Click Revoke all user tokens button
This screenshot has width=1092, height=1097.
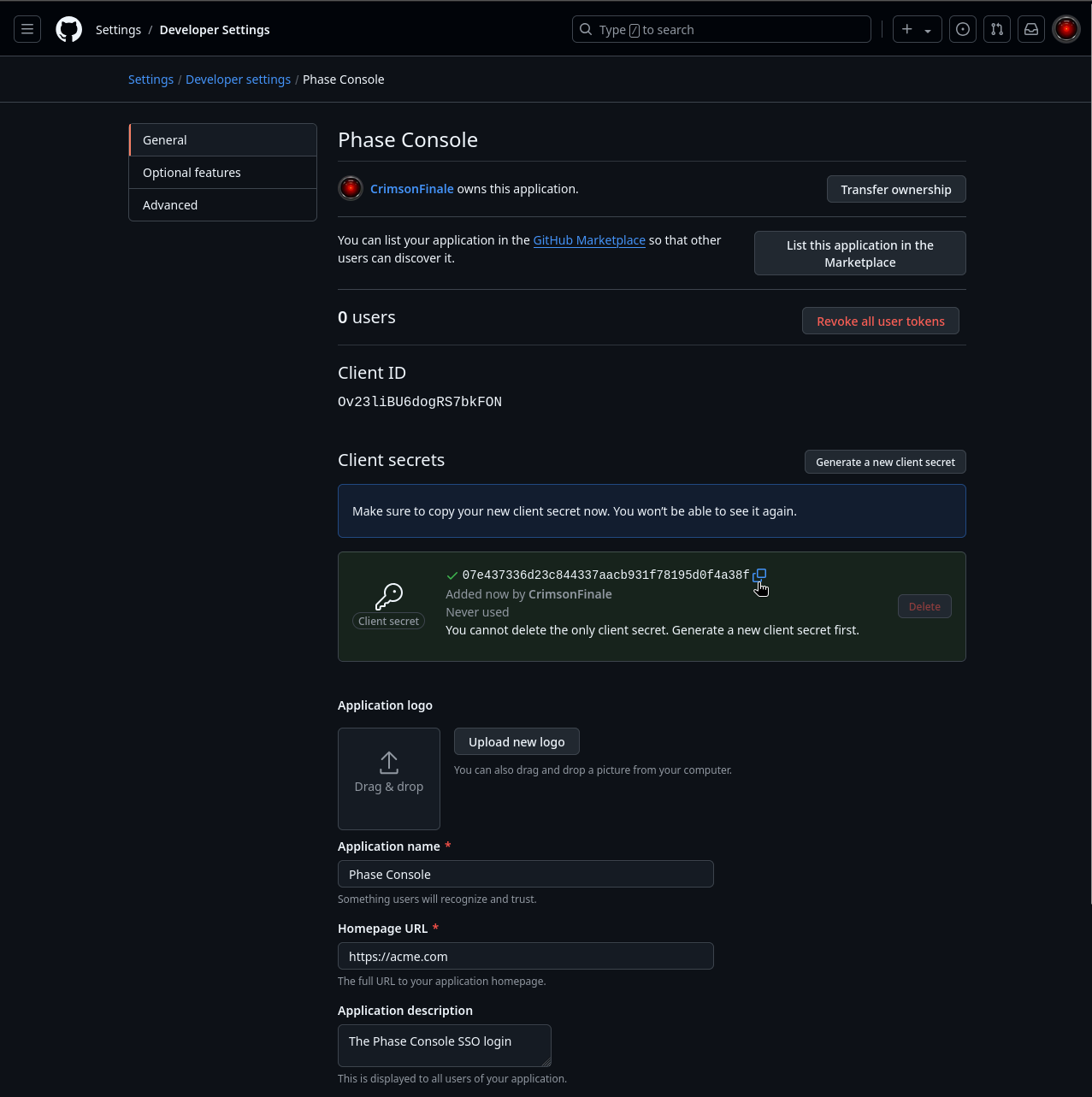click(x=881, y=321)
